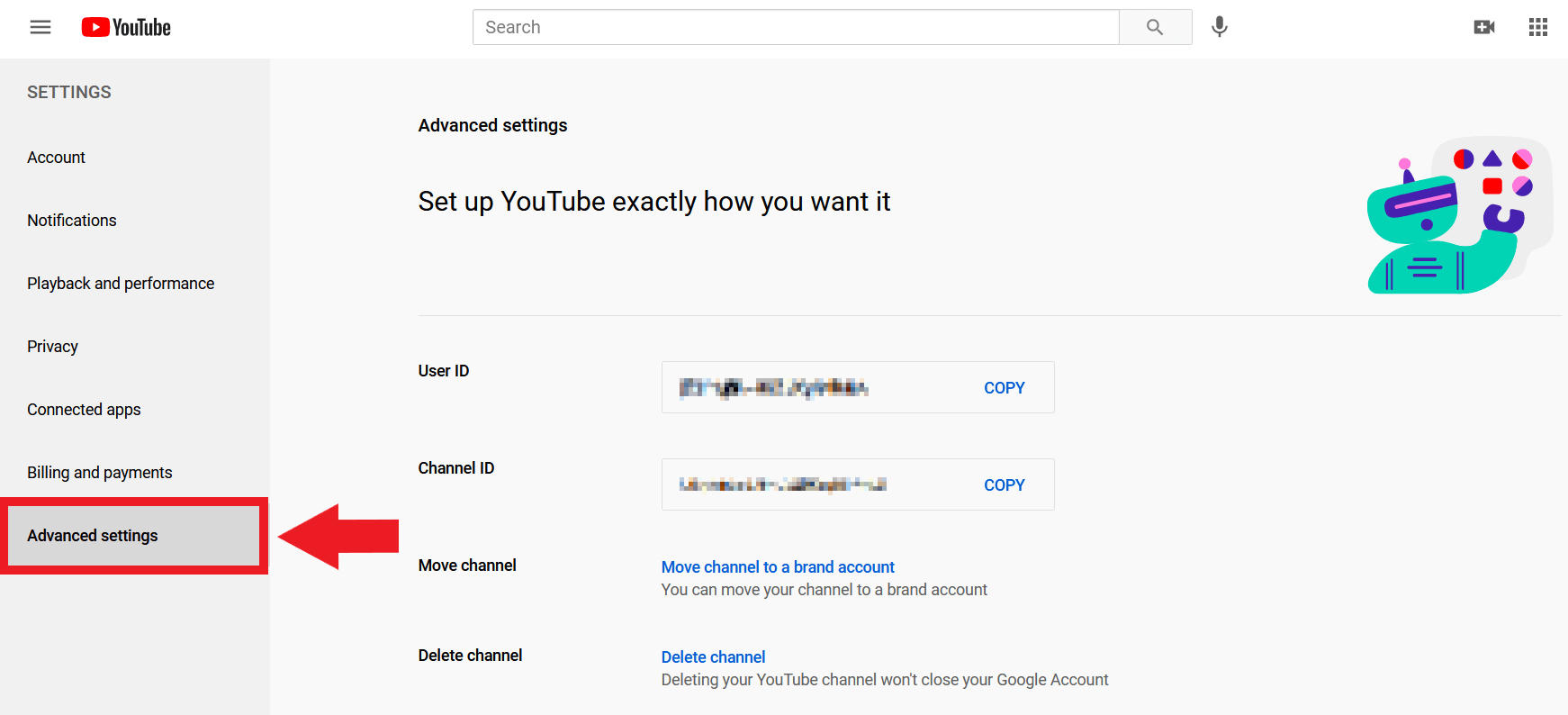
Task: Focus the Search text field
Action: point(796,27)
